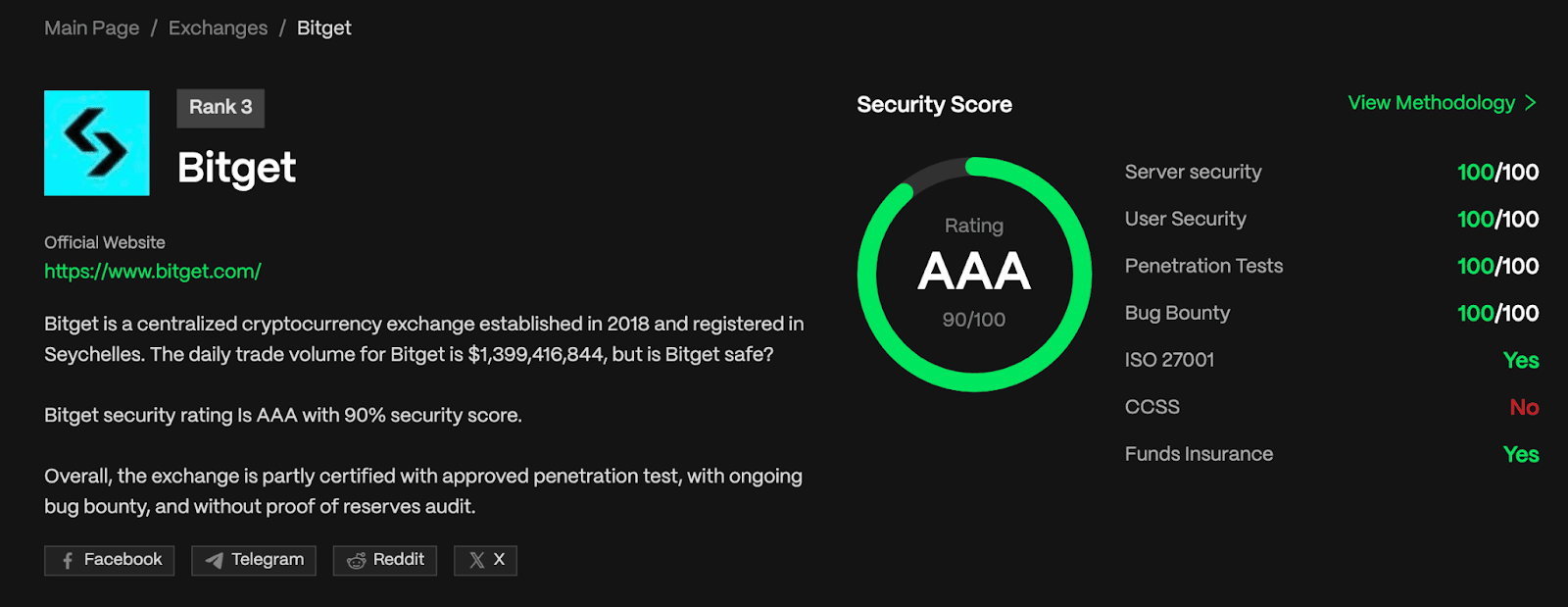Screen dimensions: 1568x607
Task: Click the Penetration Tests 100/100 score
Action: click(x=1497, y=267)
